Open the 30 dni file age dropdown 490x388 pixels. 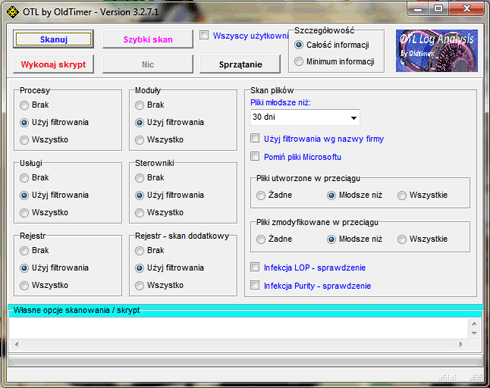click(305, 117)
